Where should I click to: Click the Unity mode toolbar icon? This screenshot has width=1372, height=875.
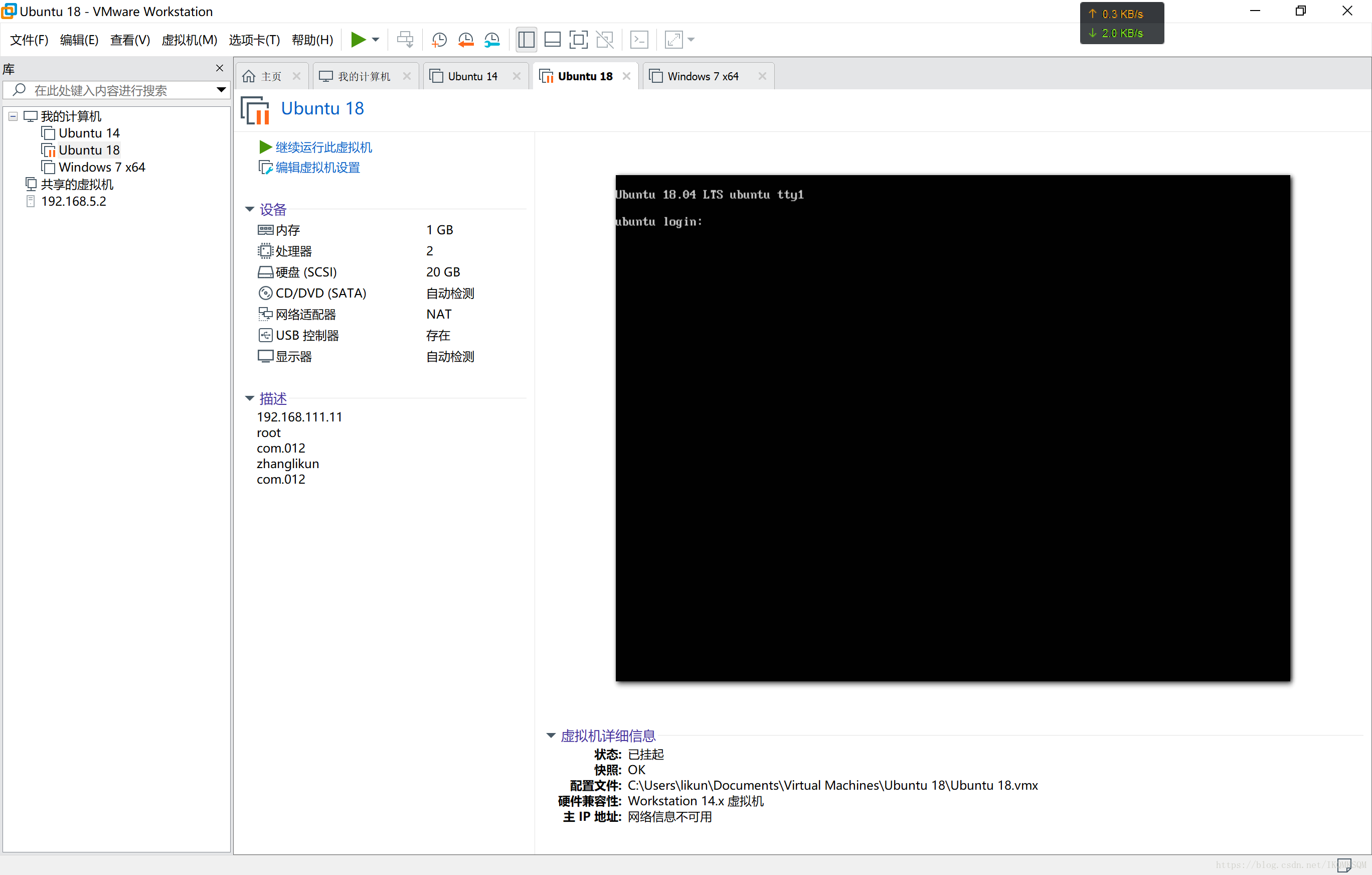pos(605,40)
